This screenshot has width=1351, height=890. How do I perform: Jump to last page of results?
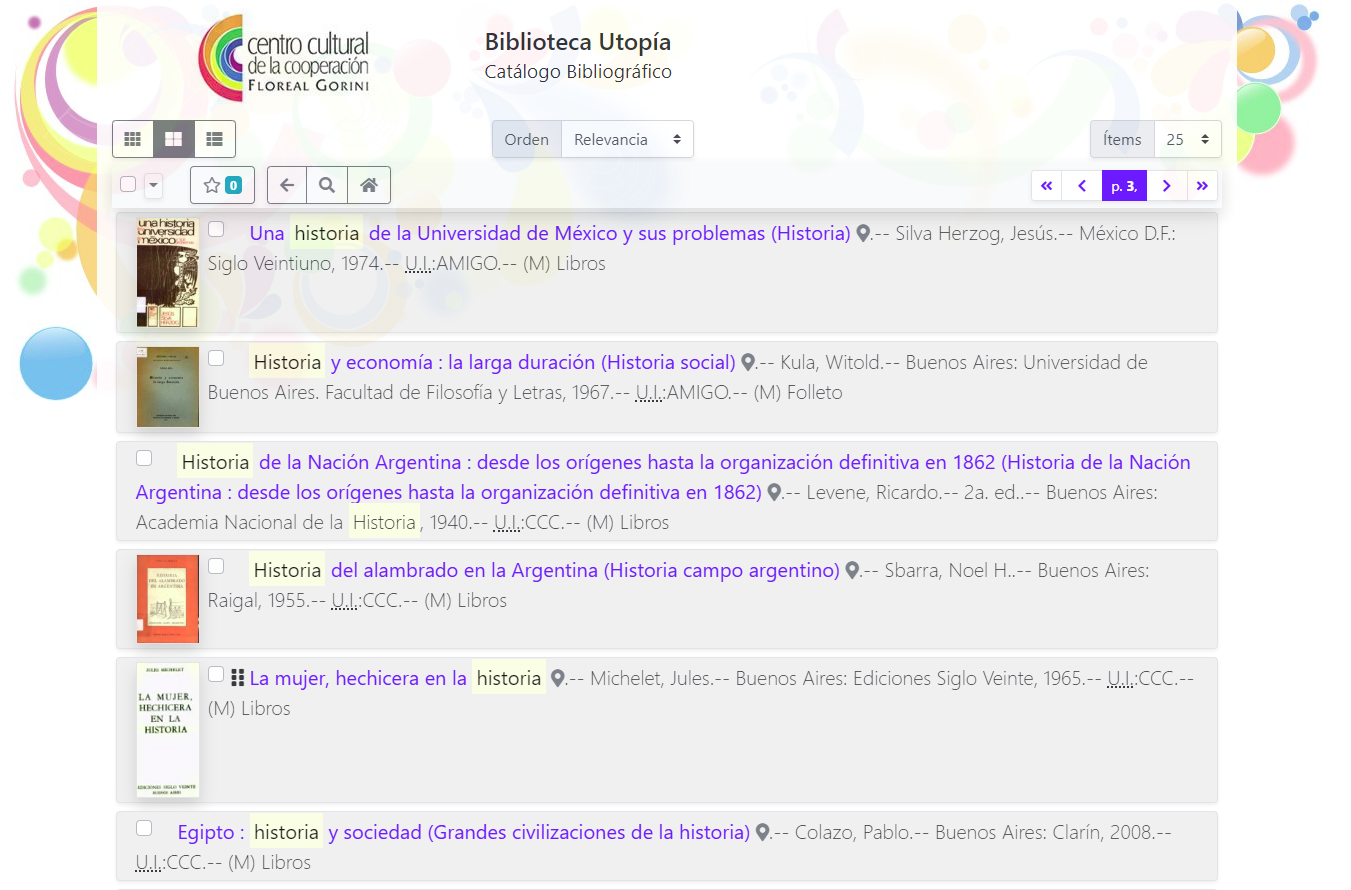tap(1202, 186)
